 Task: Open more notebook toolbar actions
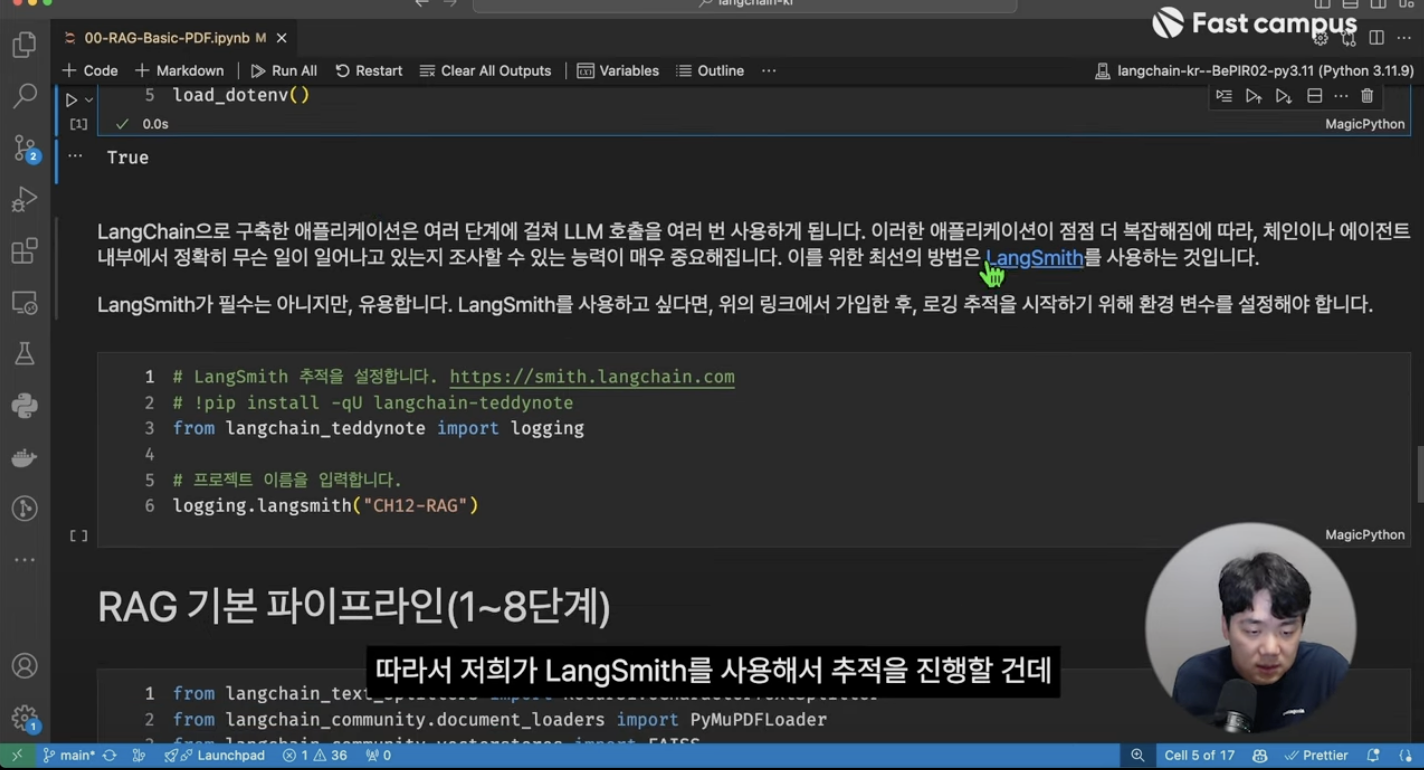768,71
